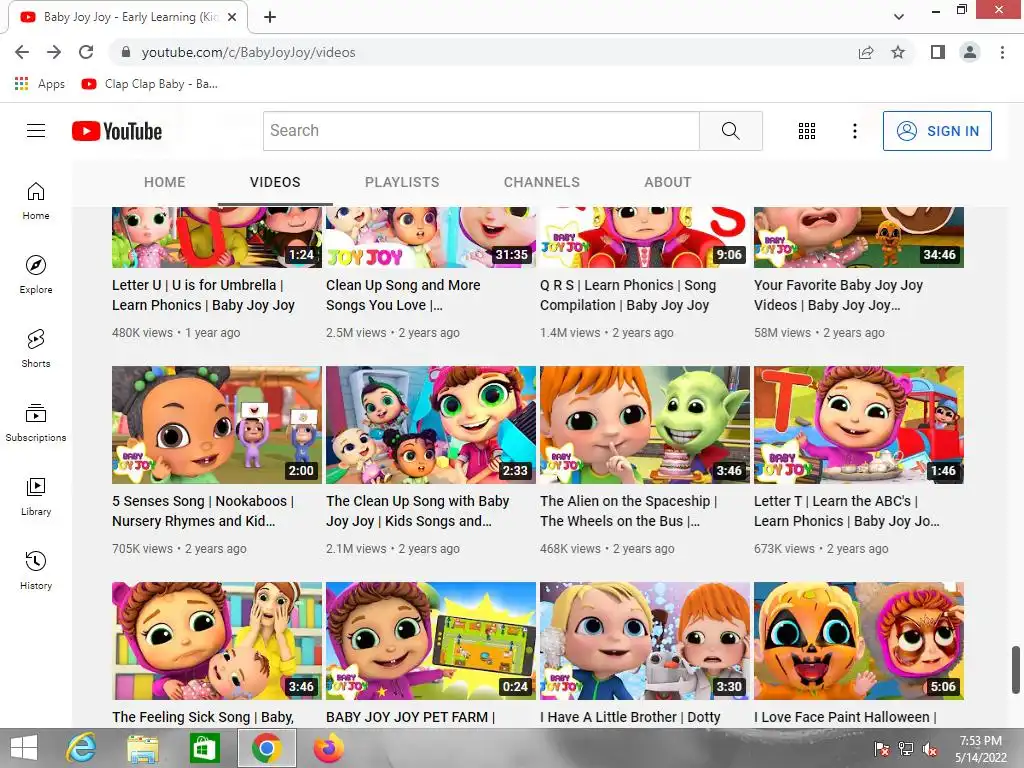Click the muted volume tray icon

click(930, 749)
